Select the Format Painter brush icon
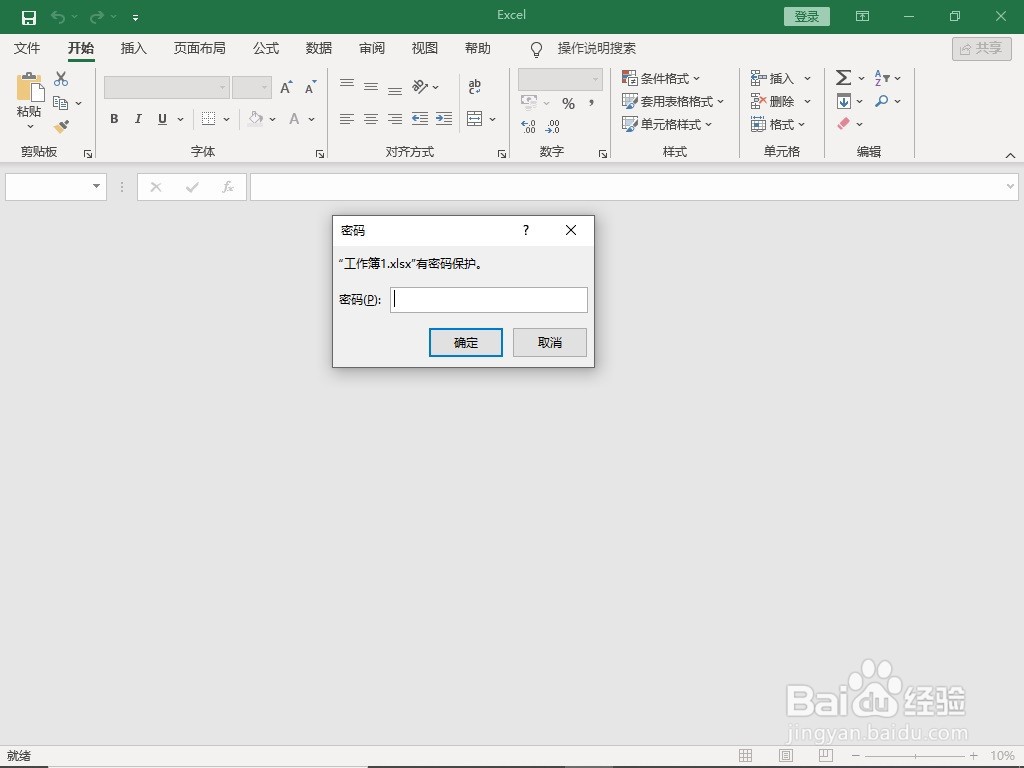The width and height of the screenshot is (1024, 768). tap(61, 126)
